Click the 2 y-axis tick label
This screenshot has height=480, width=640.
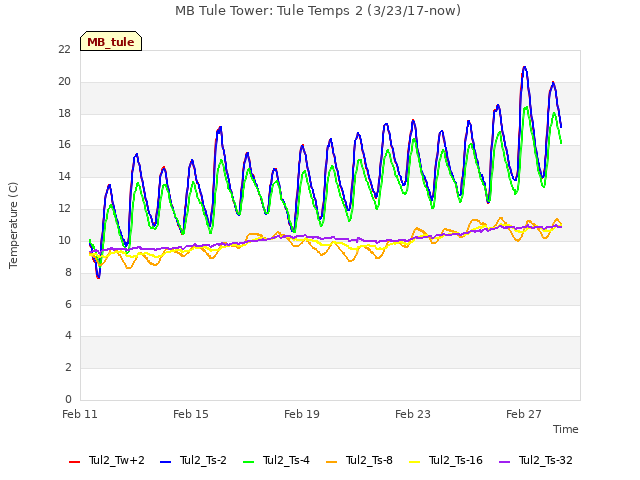68,368
